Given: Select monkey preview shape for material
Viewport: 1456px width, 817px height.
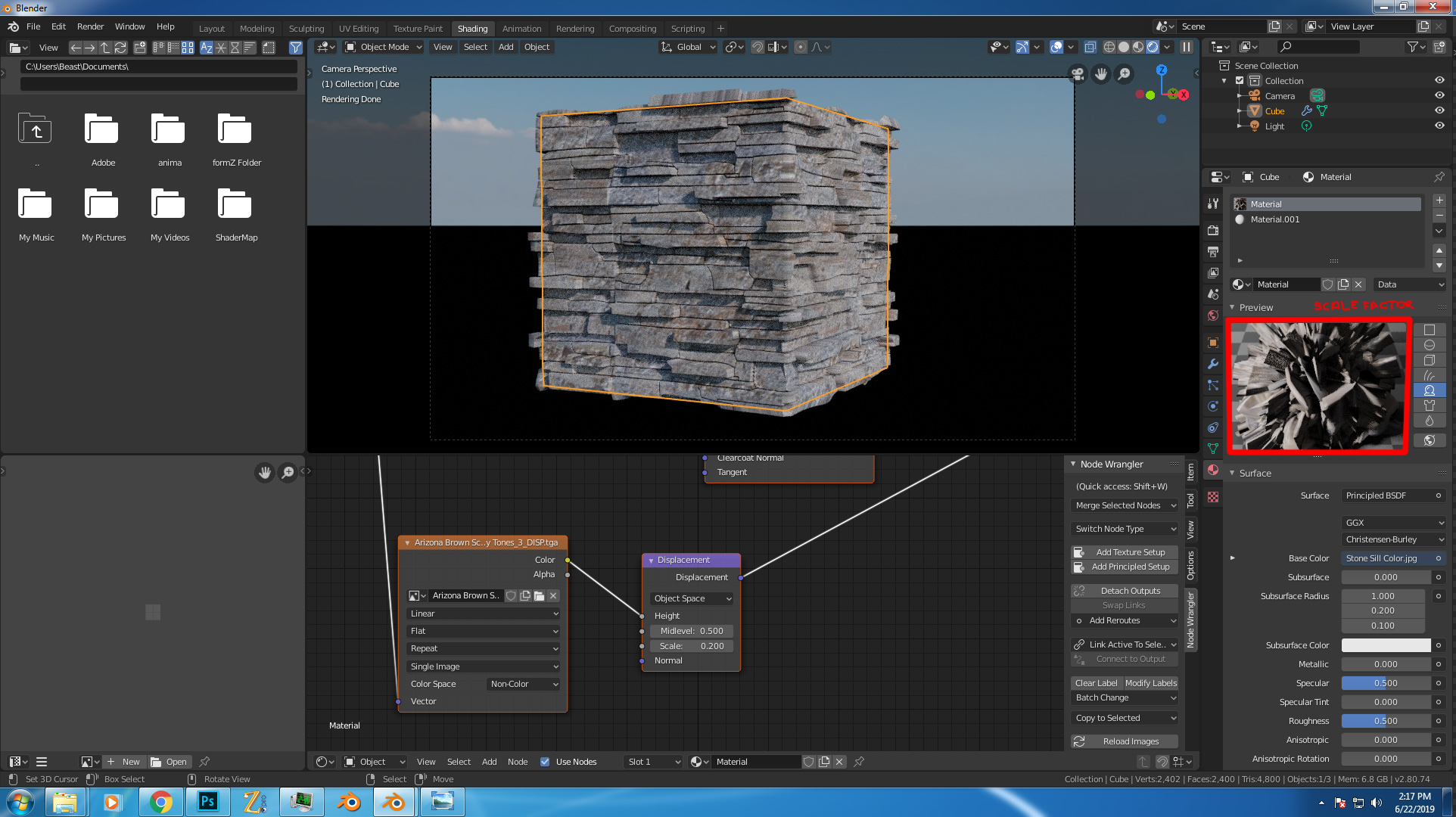Looking at the screenshot, I should click(x=1430, y=390).
